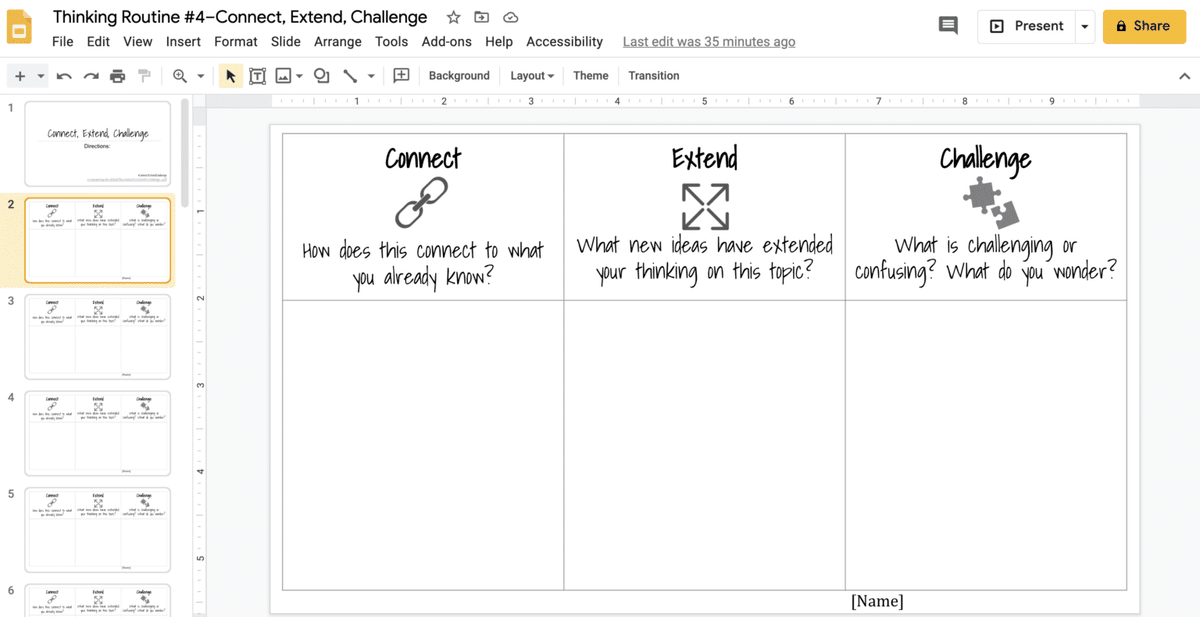The width and height of the screenshot is (1200, 617).
Task: Select the Text box tool
Action: point(257,76)
